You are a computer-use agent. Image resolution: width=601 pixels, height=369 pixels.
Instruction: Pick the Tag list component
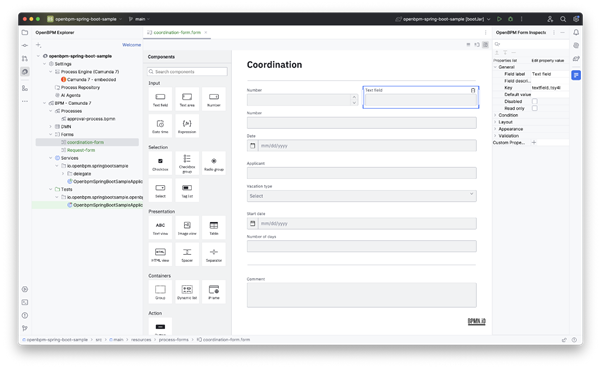click(187, 190)
